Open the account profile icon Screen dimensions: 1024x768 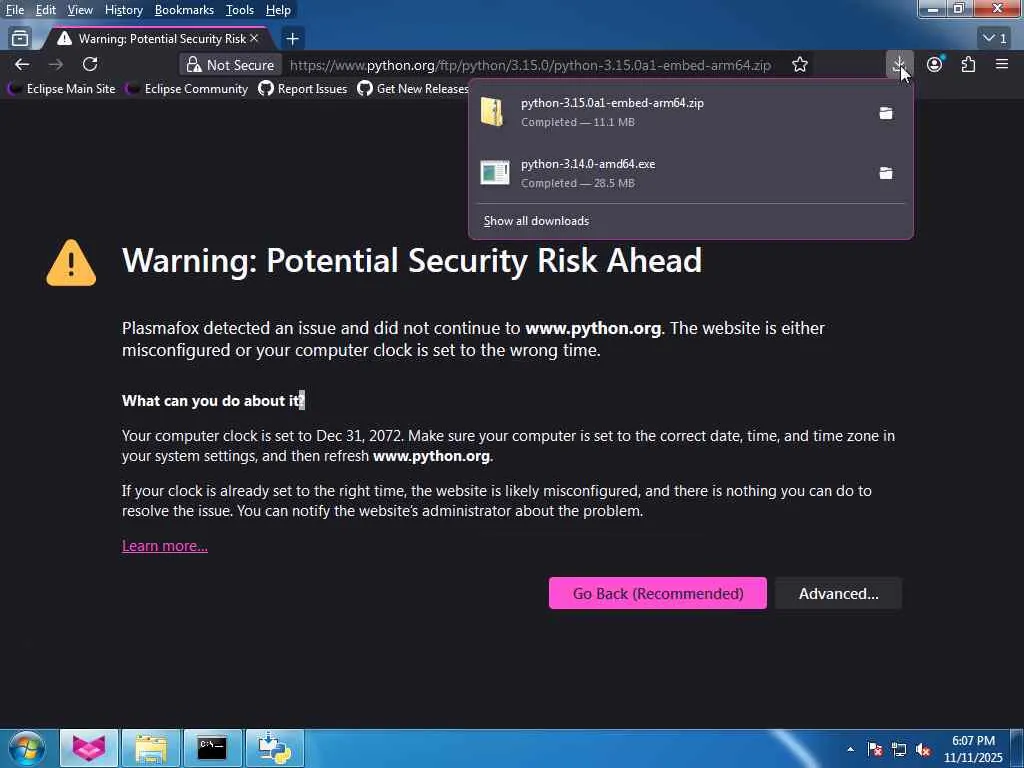click(x=935, y=64)
